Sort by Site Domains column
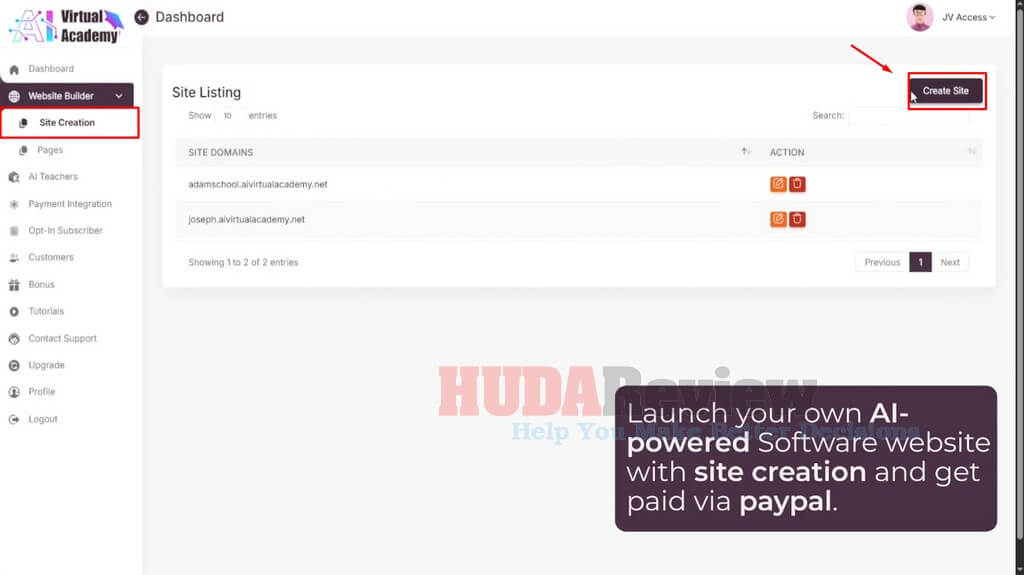1024x575 pixels. [x=745, y=152]
